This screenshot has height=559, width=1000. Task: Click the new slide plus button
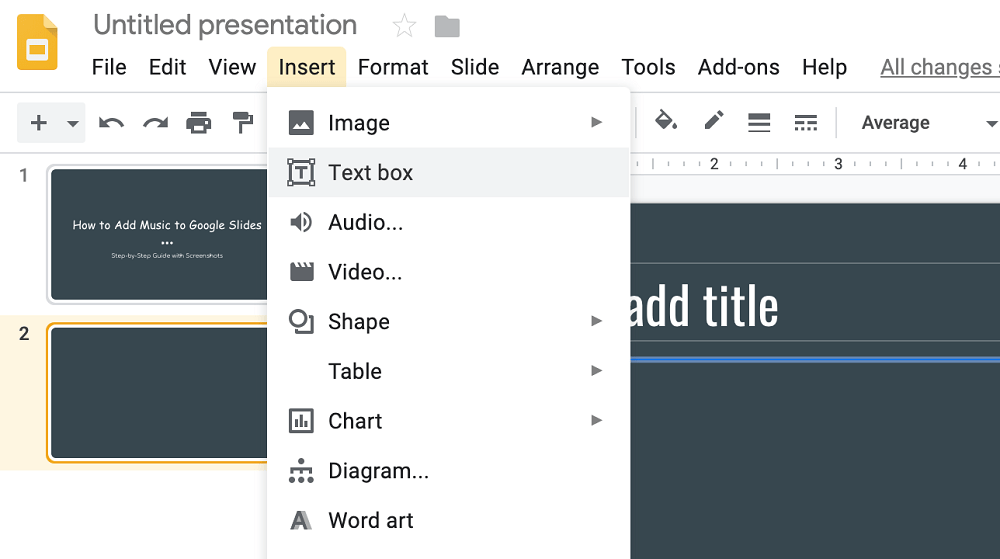38,122
